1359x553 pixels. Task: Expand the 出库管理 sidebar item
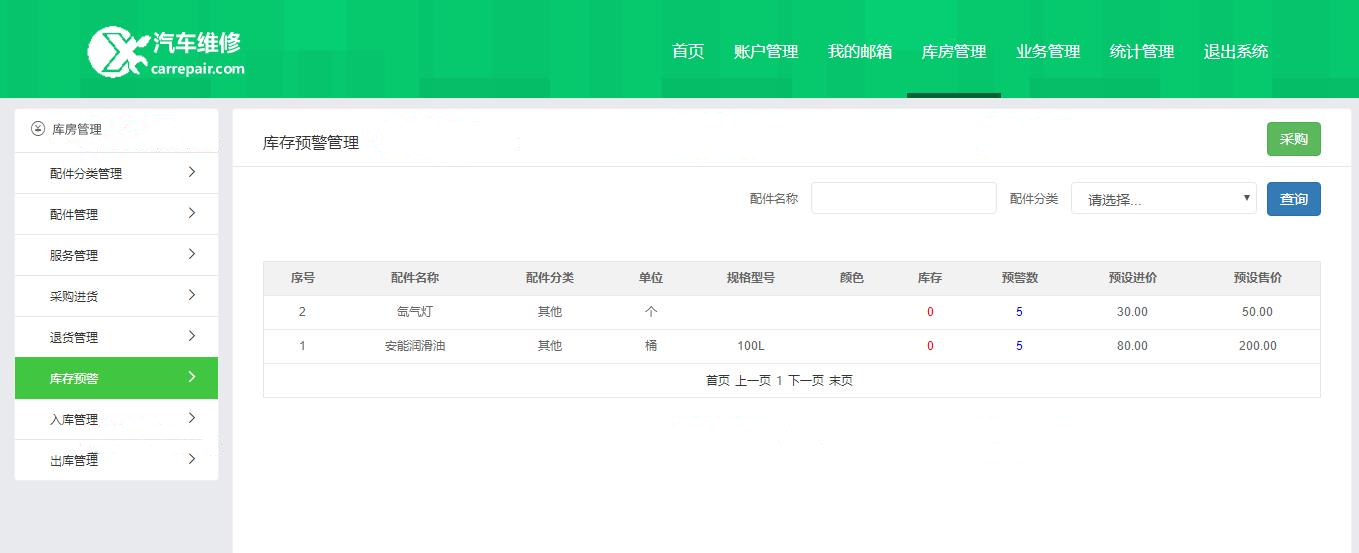pyautogui.click(x=116, y=460)
